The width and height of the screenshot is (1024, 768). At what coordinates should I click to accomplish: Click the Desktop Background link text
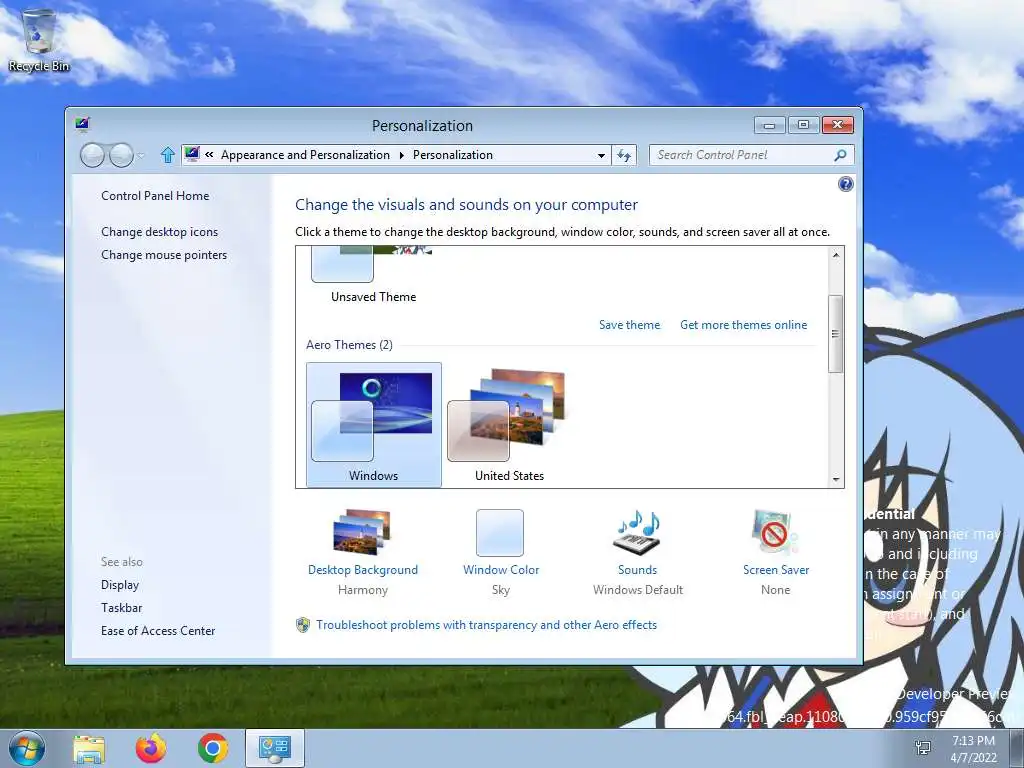click(362, 570)
